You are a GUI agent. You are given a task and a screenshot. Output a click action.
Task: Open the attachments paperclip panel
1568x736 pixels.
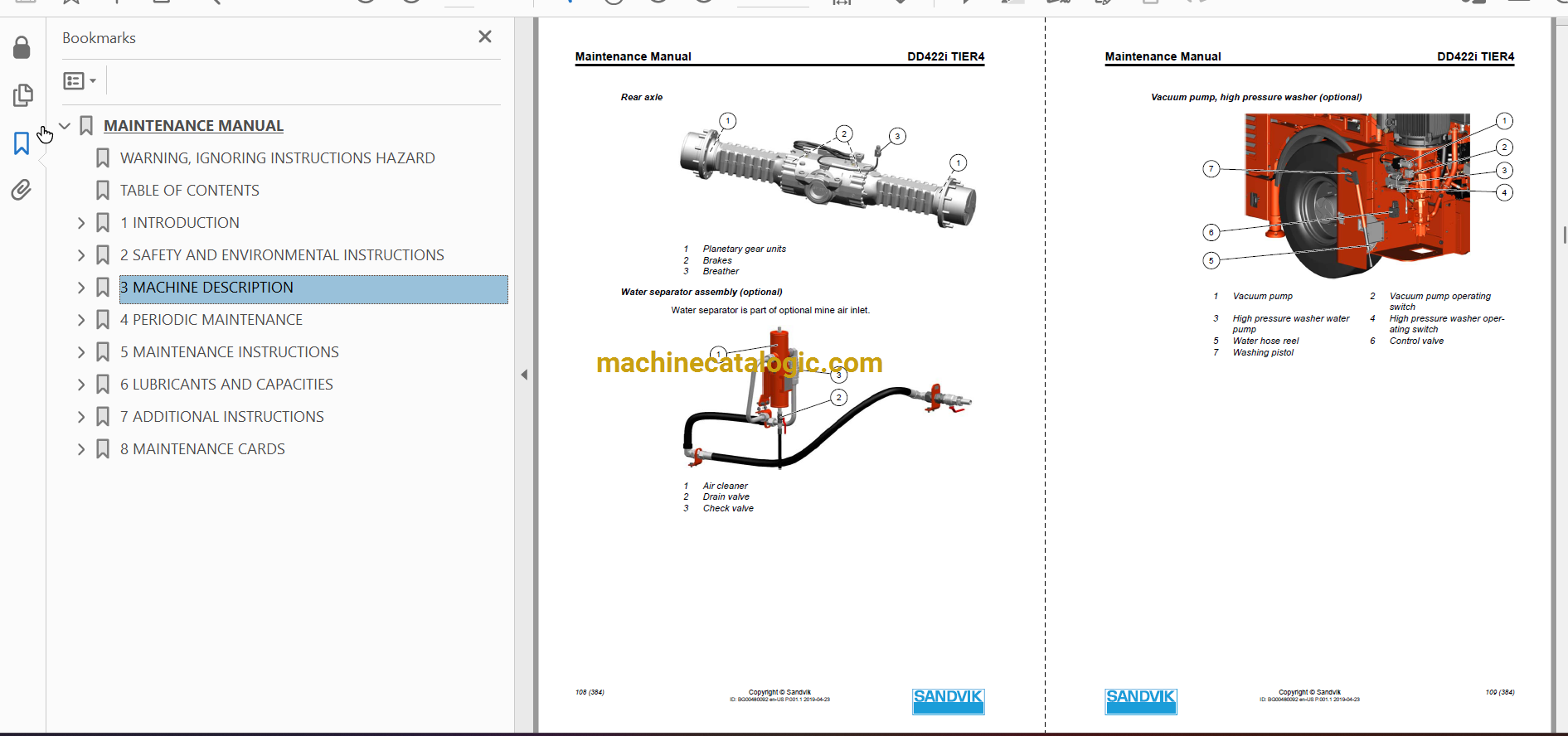coord(22,190)
